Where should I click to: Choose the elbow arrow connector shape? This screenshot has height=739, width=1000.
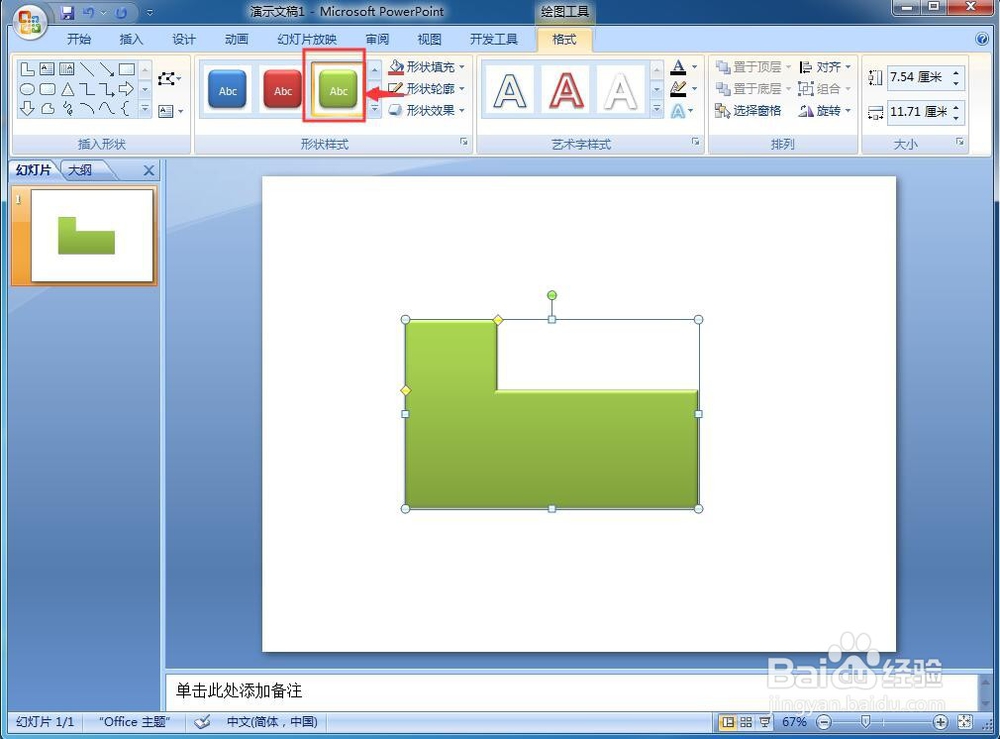pos(107,89)
